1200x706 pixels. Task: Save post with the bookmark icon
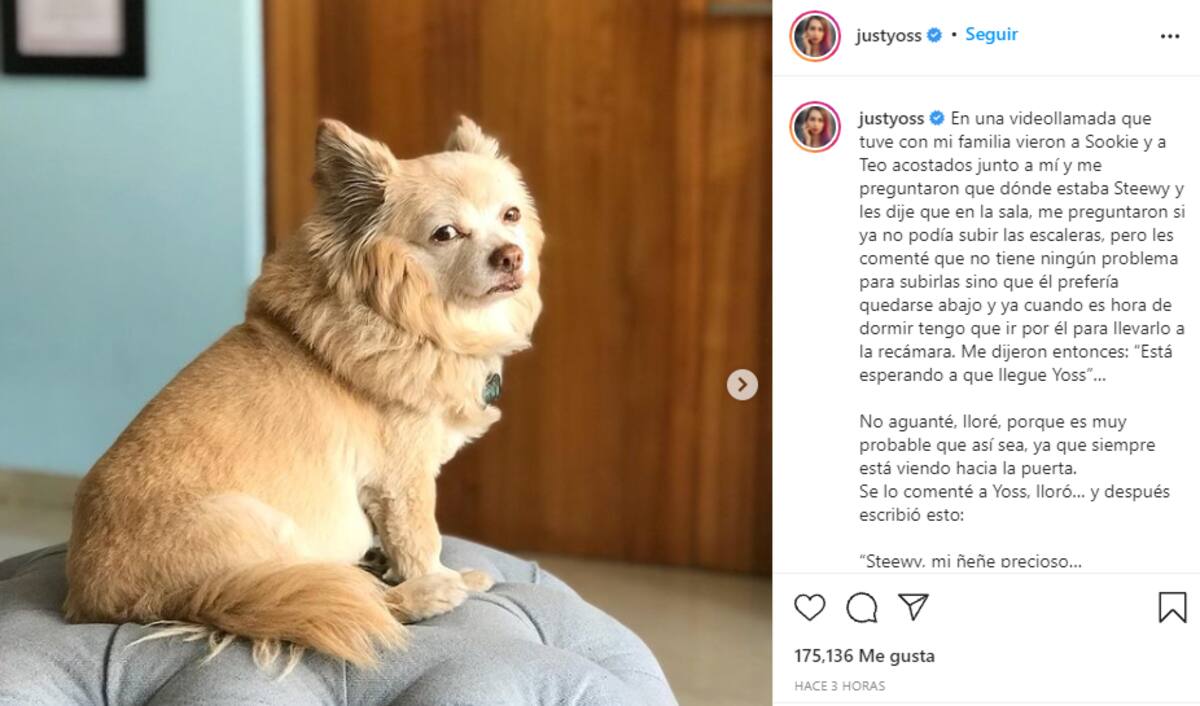pos(1172,607)
